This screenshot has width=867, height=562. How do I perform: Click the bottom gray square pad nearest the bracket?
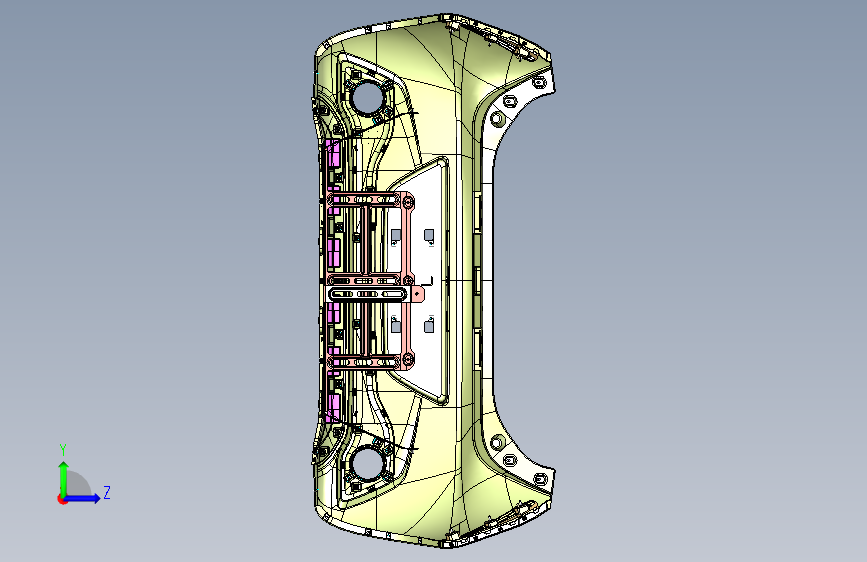tap(396, 327)
